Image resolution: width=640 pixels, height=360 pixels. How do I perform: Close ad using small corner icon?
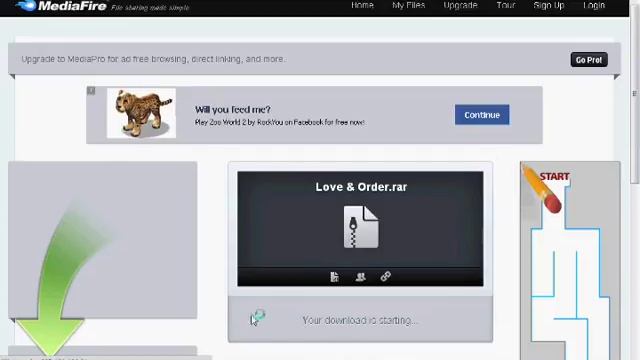[x=91, y=91]
